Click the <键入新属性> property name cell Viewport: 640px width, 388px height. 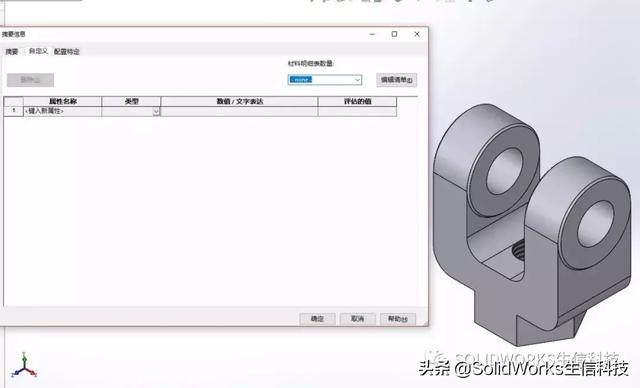pyautogui.click(x=62, y=111)
